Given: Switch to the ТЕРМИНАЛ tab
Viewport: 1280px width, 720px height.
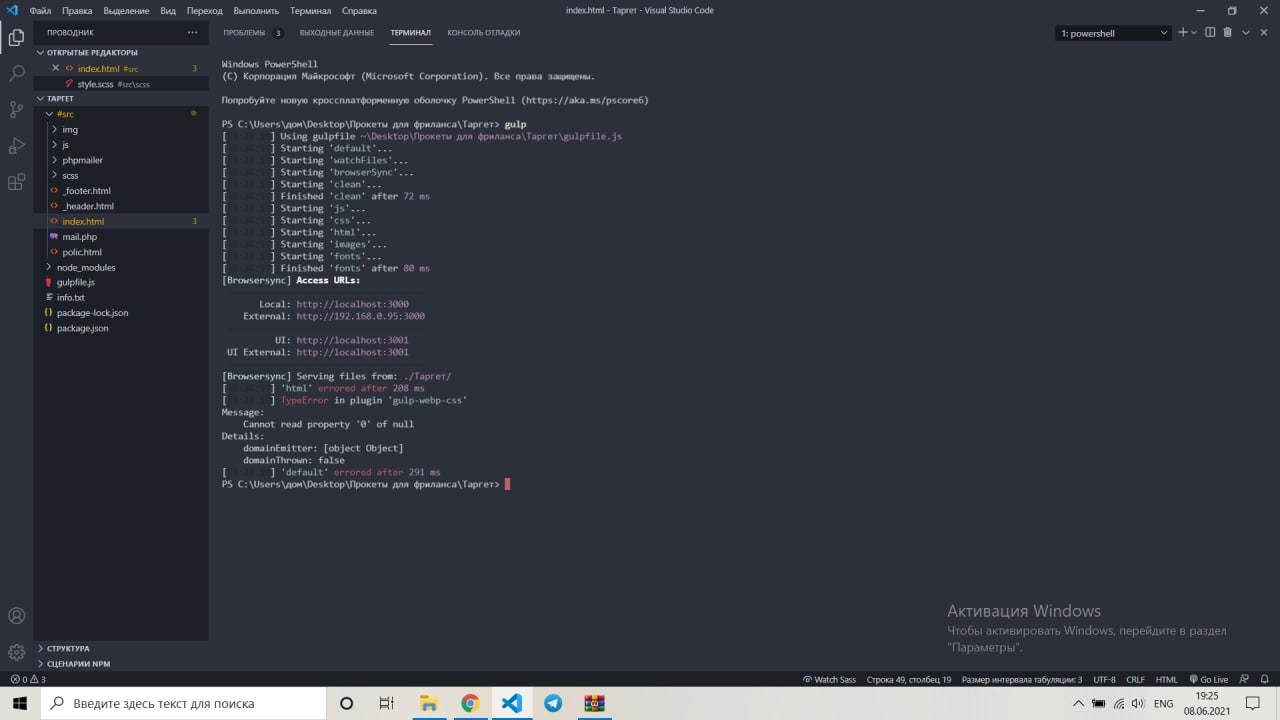Looking at the screenshot, I should [x=411, y=33].
